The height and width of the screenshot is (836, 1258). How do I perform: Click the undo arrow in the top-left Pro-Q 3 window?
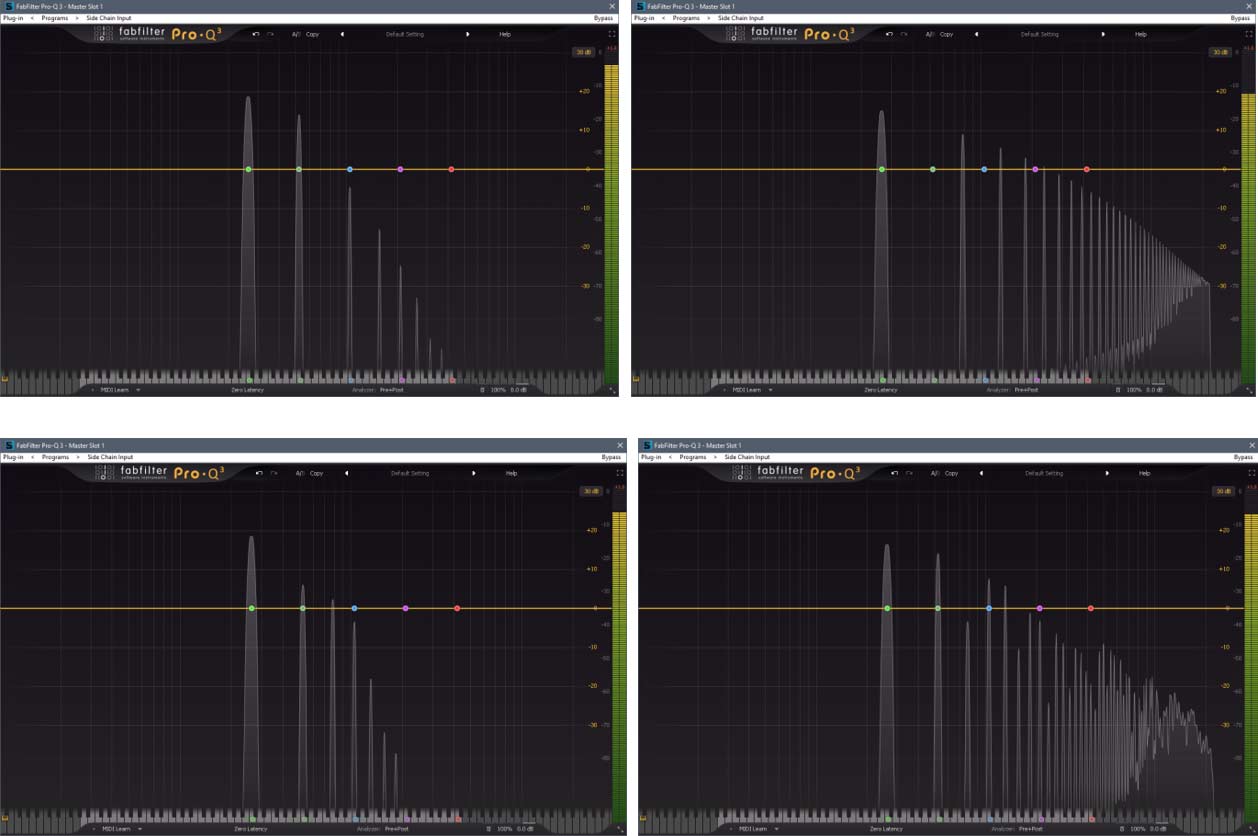click(x=256, y=34)
